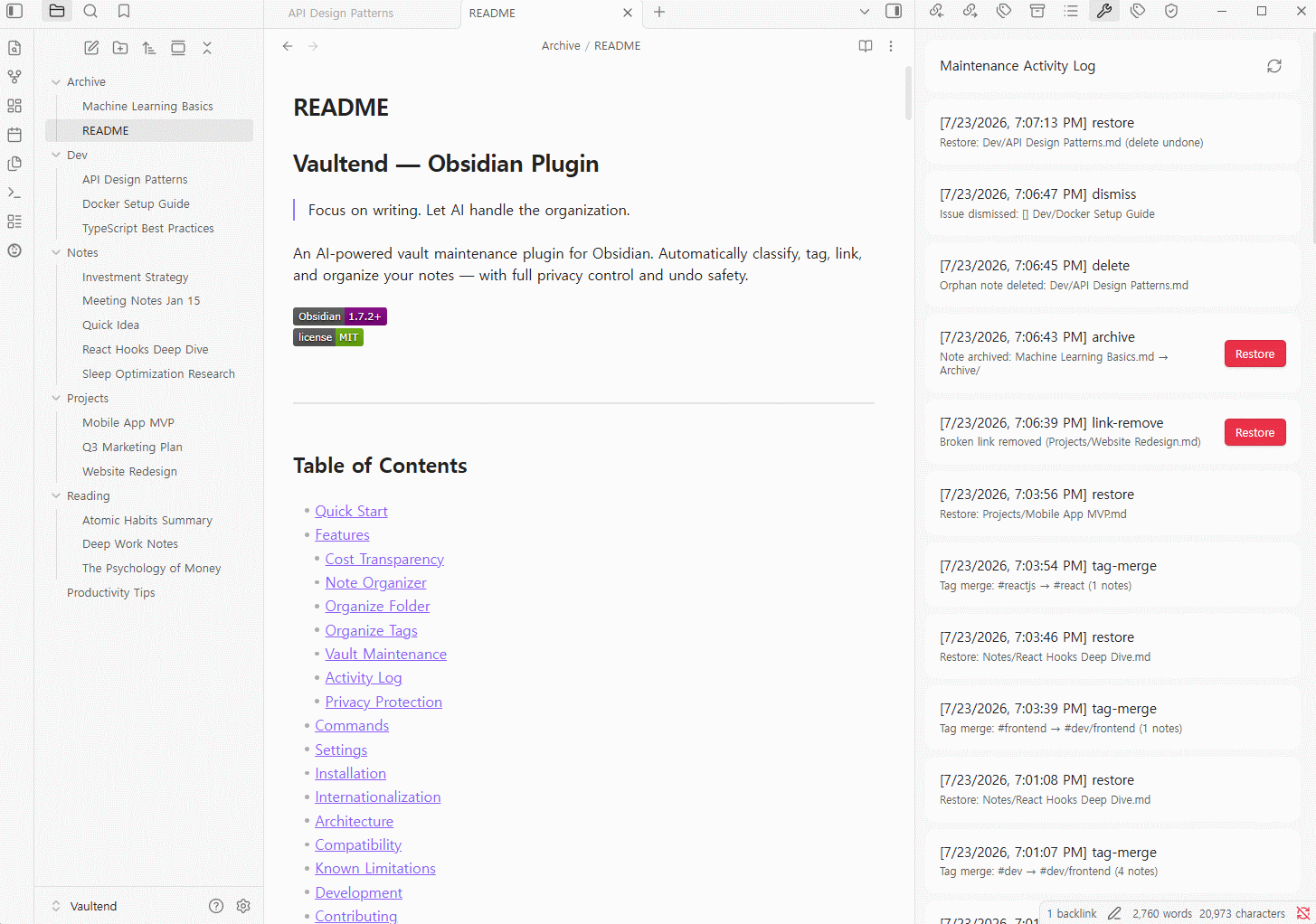Go to the Vault Maintenance section
1316x924 pixels.
tap(385, 655)
